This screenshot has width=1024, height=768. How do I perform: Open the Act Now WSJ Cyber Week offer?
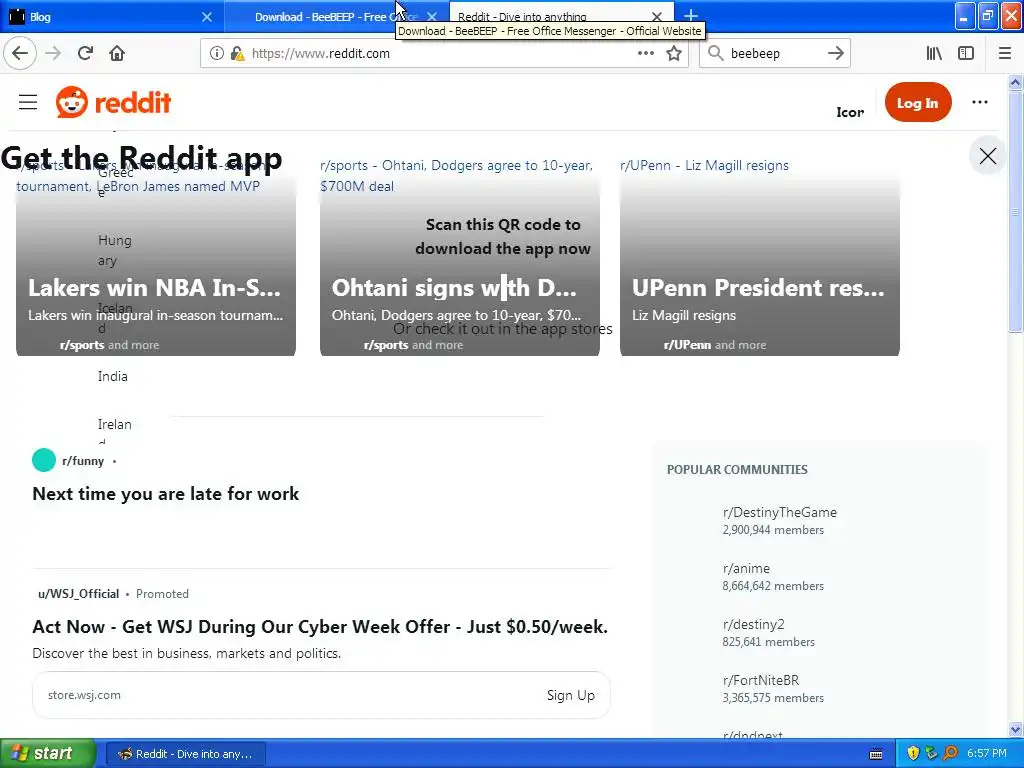pos(320,626)
